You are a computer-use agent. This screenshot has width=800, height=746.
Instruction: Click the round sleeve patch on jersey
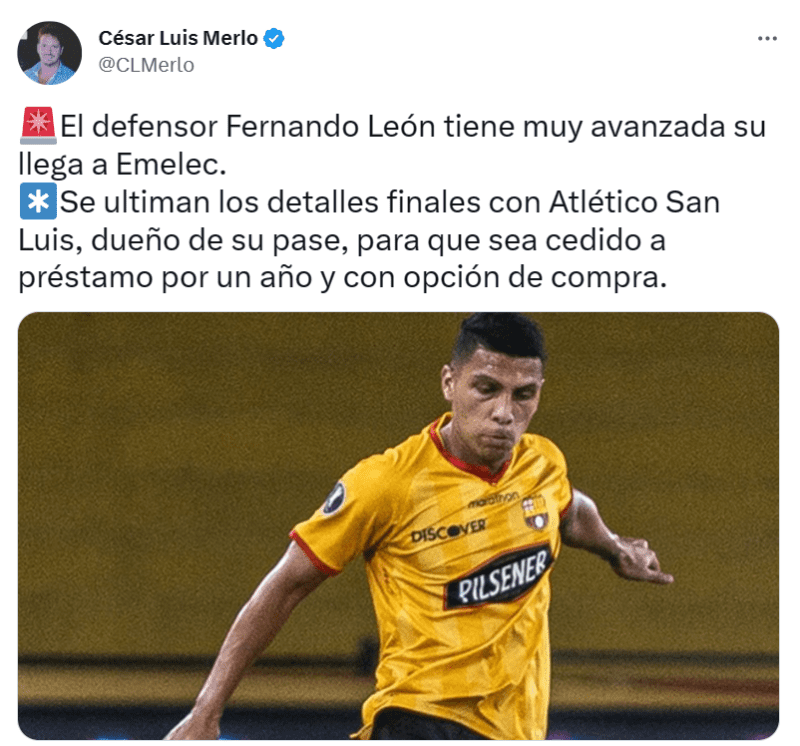coord(335,498)
